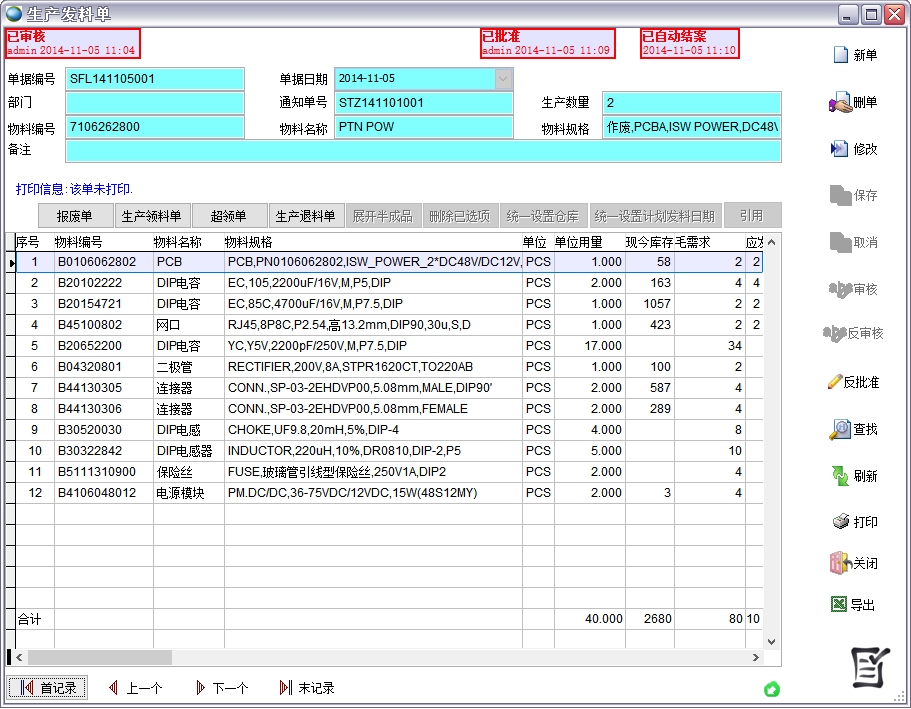Click the 删单 (delete order) icon

point(840,102)
